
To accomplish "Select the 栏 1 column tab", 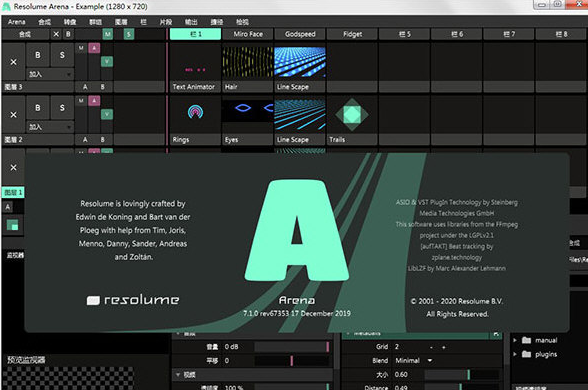I will [195, 34].
